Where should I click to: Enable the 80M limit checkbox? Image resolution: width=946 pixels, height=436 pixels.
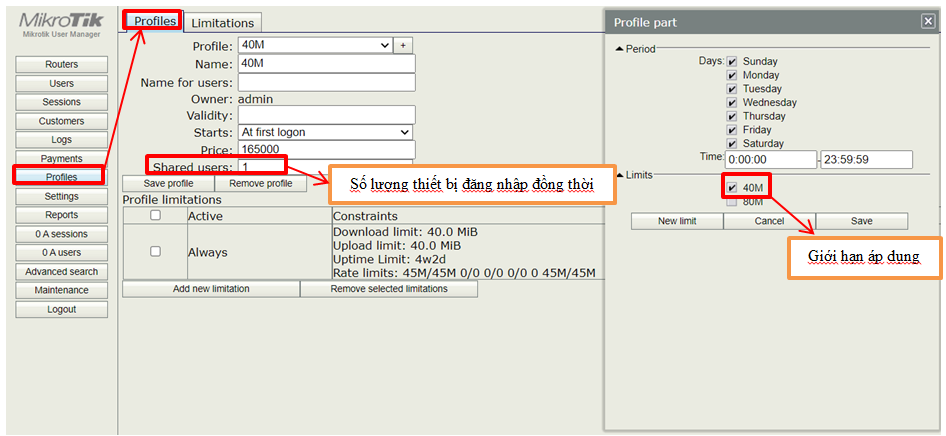tap(732, 201)
